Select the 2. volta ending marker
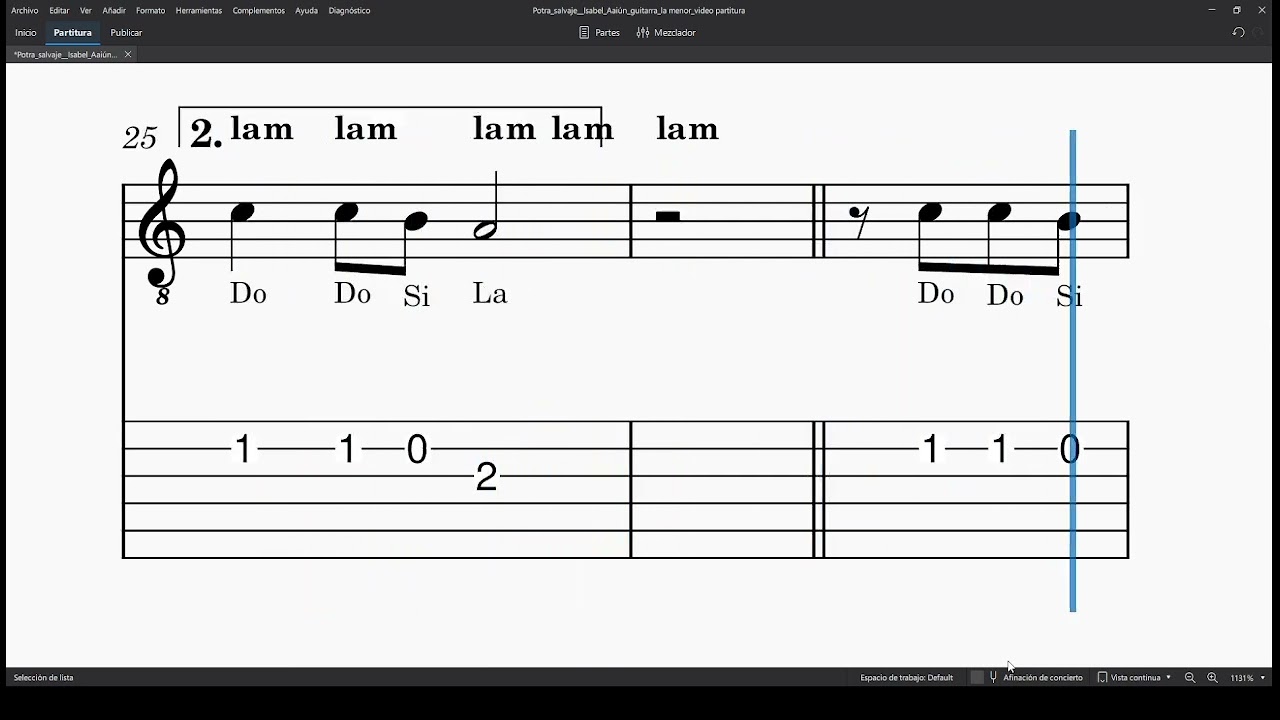Screen dimensions: 1280x720 [206, 133]
